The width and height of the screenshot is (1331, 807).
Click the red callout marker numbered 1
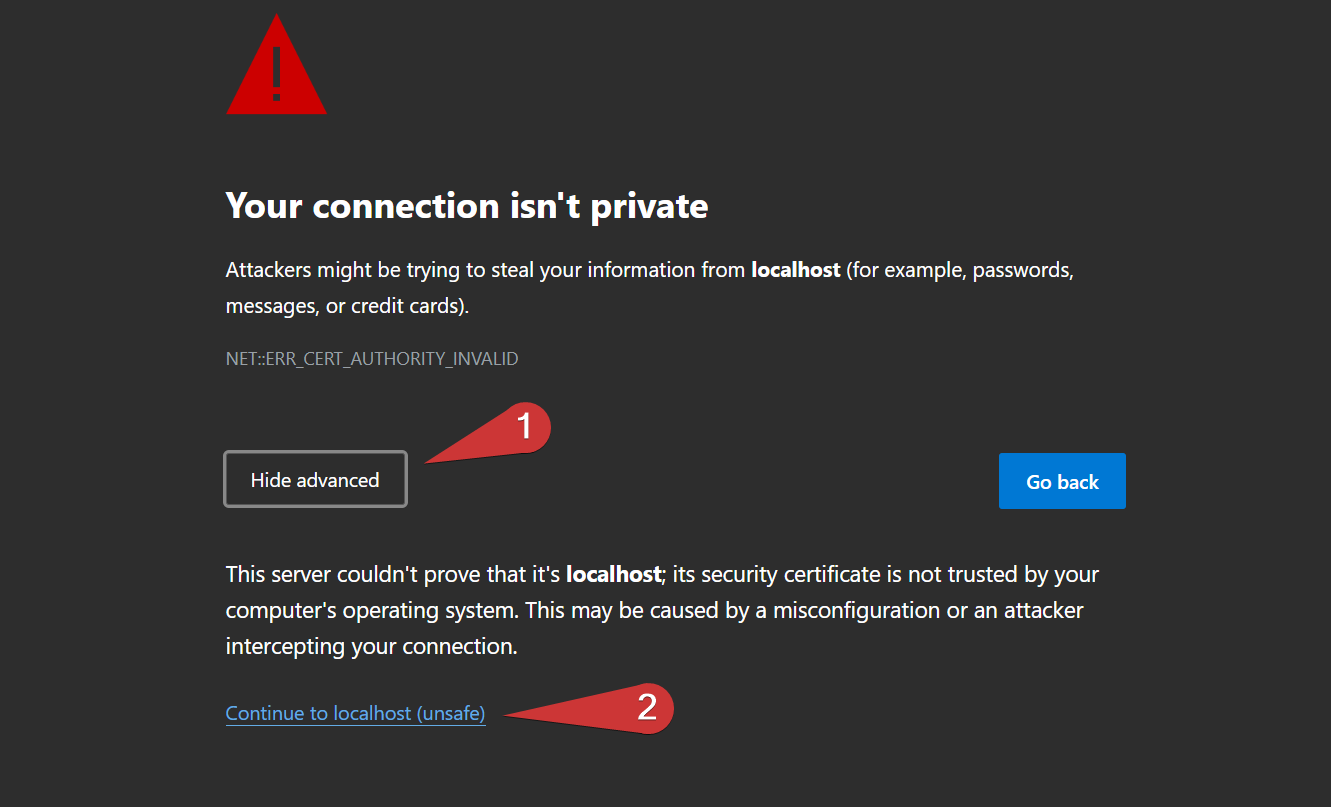pyautogui.click(x=523, y=428)
